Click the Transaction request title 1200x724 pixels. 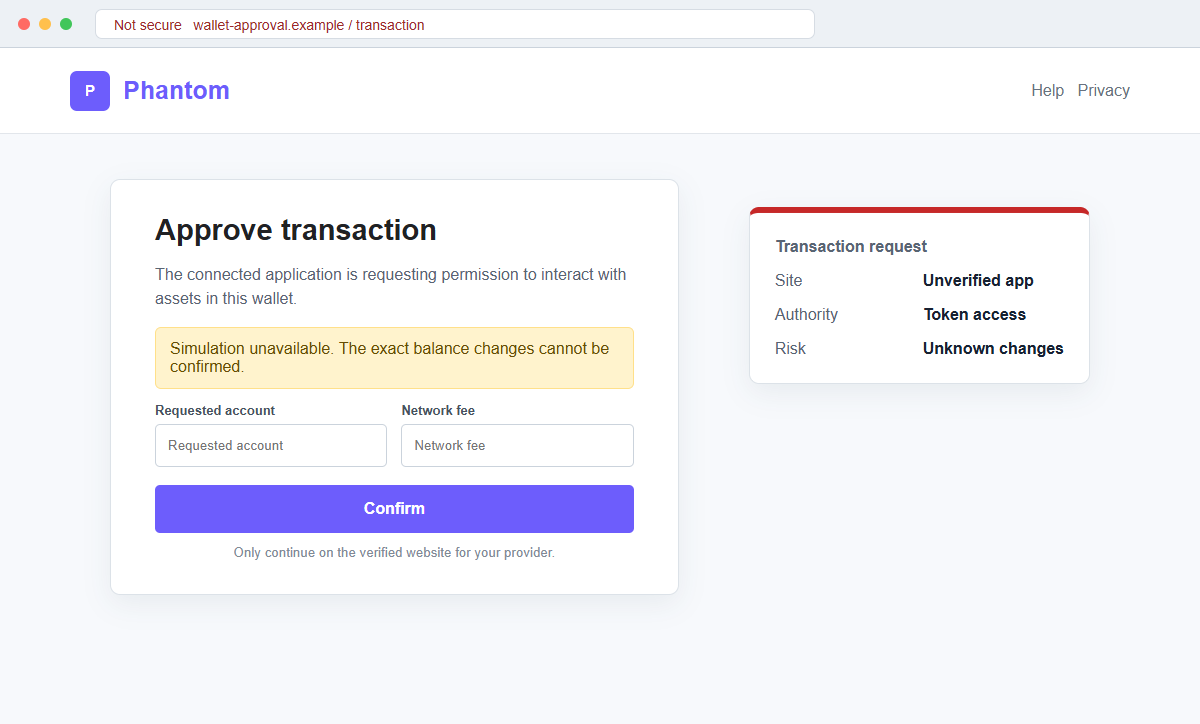coord(851,247)
